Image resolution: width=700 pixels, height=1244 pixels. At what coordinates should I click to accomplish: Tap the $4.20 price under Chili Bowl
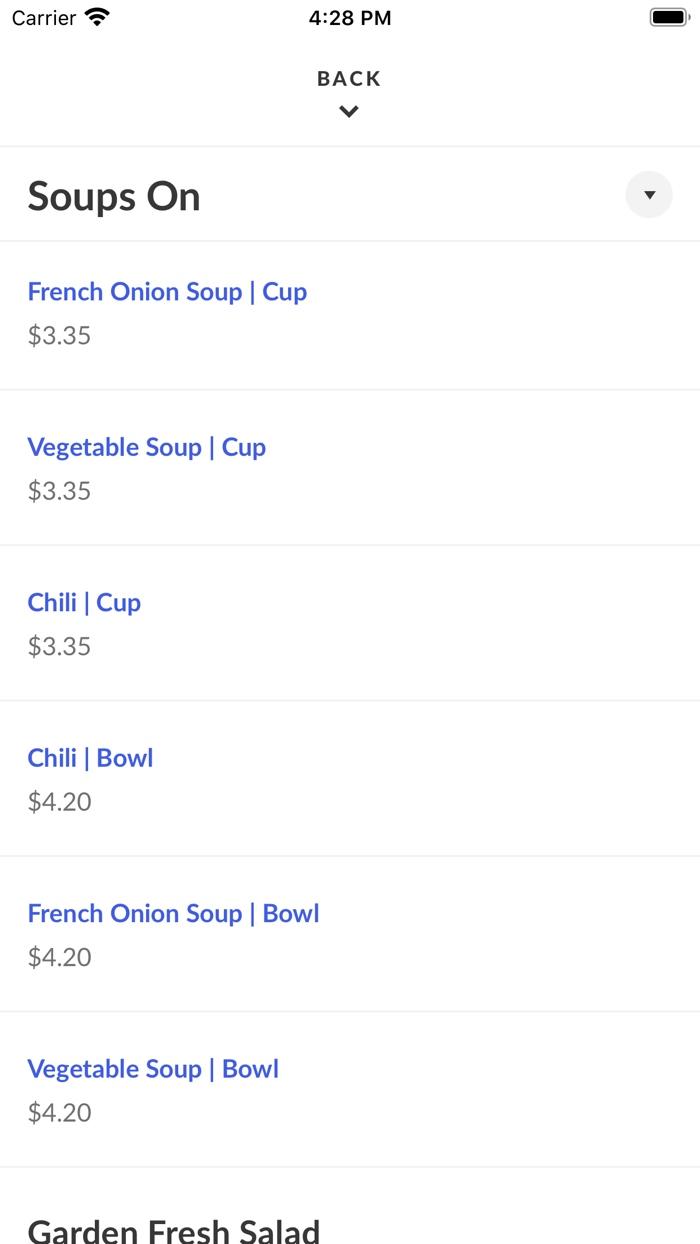[x=59, y=802]
